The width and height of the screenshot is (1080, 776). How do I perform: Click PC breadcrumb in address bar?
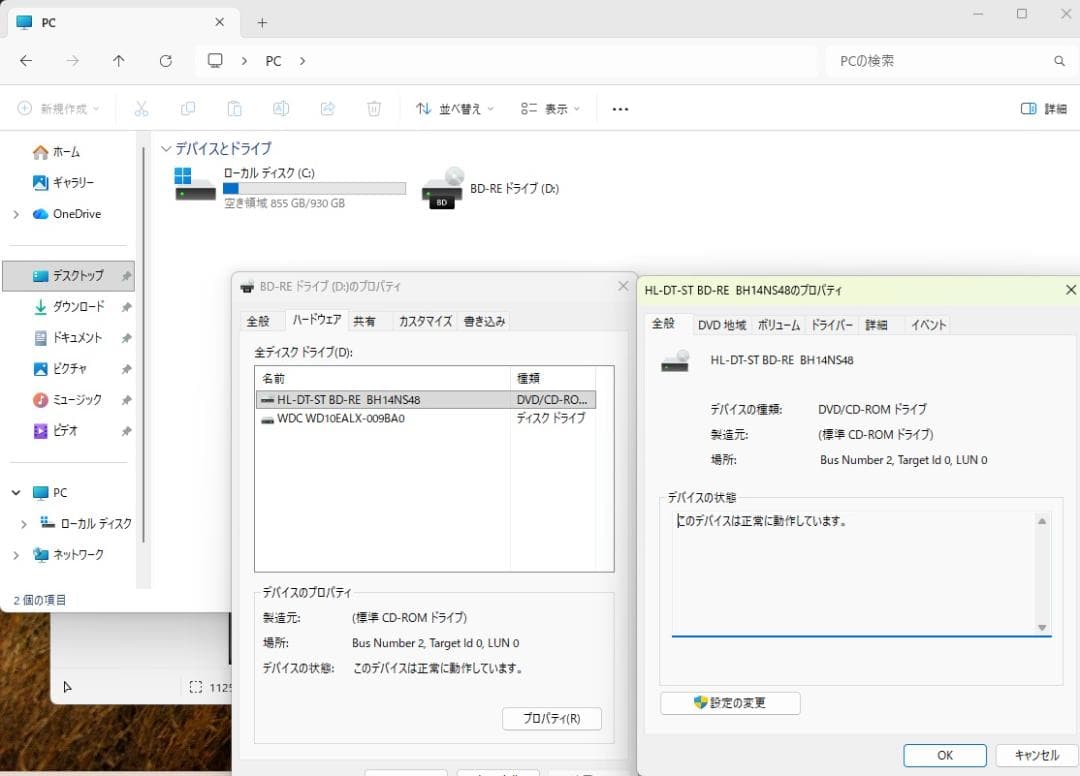click(x=273, y=61)
